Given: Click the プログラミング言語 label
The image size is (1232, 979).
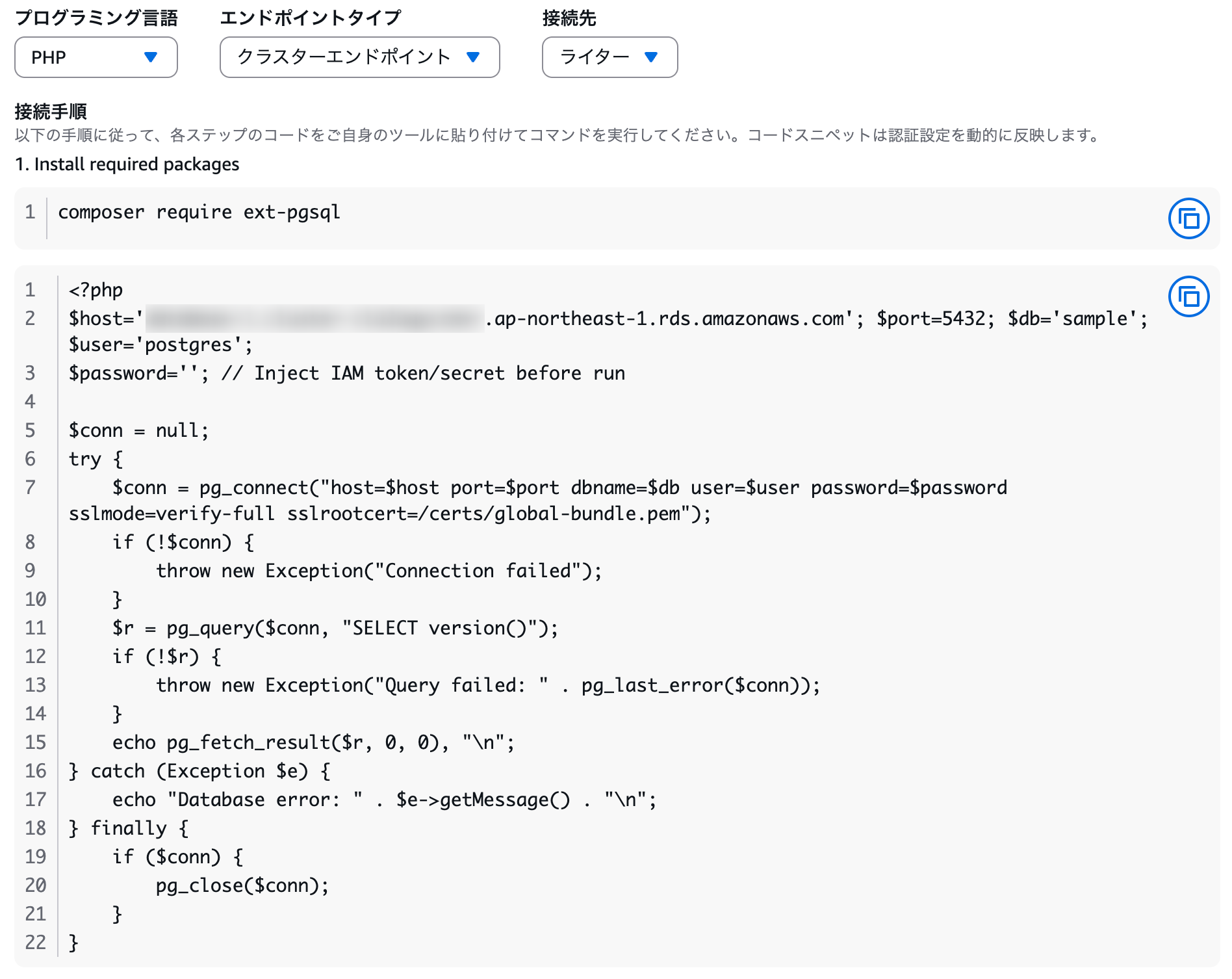Looking at the screenshot, I should 96,18.
